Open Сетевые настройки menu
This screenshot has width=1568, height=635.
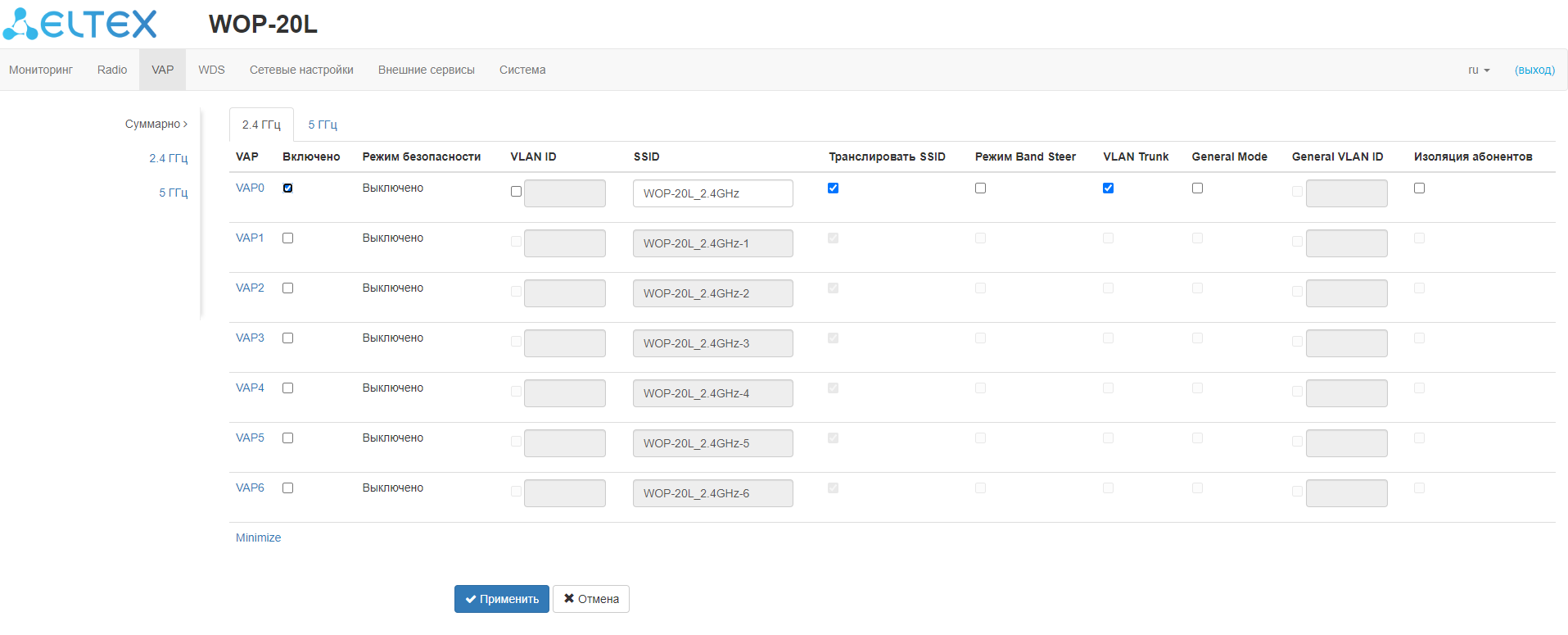[x=301, y=70]
